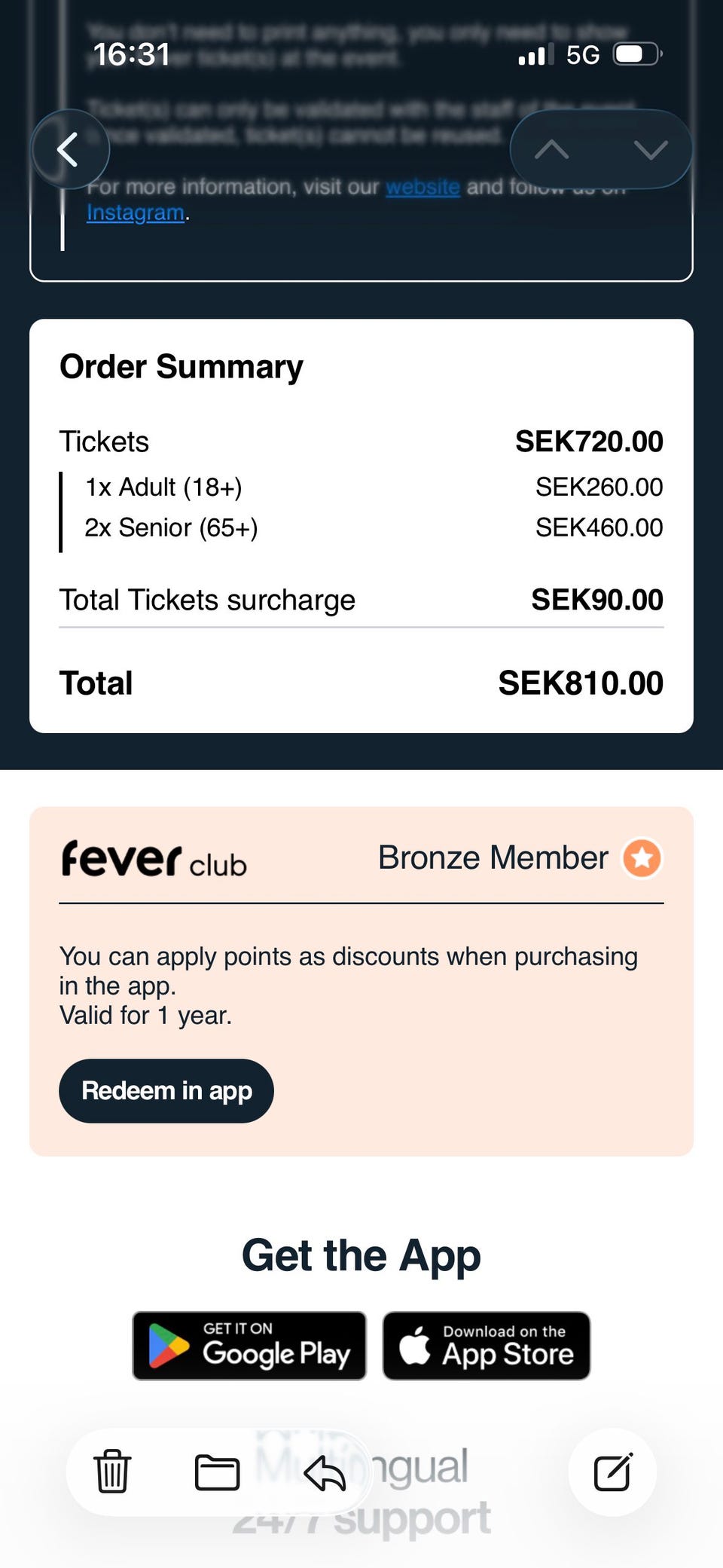This screenshot has width=723, height=1568.
Task: Tap the SEK810.00 total amount
Action: click(581, 683)
